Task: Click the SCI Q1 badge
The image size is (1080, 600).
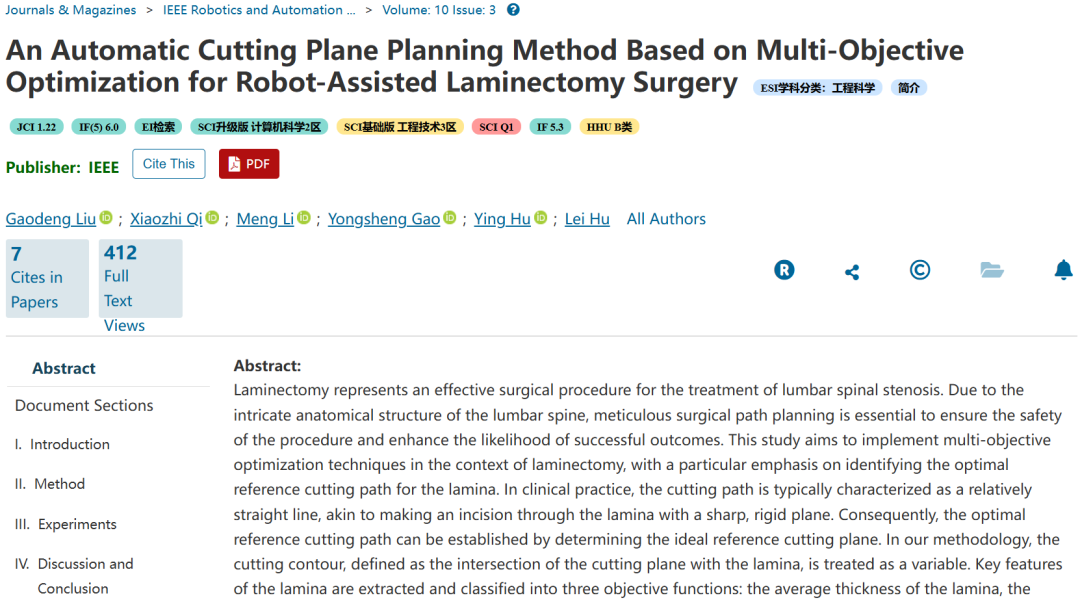Action: (x=496, y=127)
